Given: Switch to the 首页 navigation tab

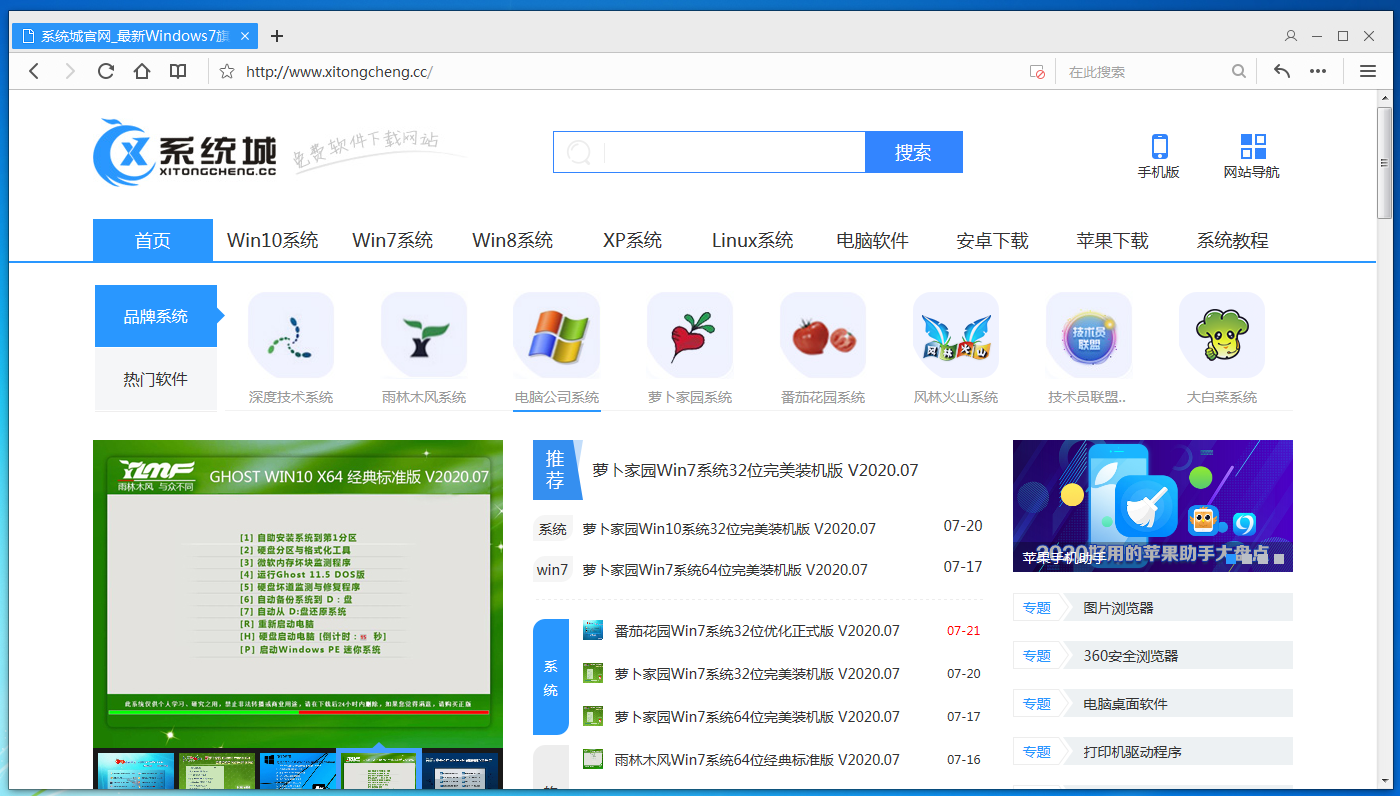Looking at the screenshot, I should tap(153, 240).
